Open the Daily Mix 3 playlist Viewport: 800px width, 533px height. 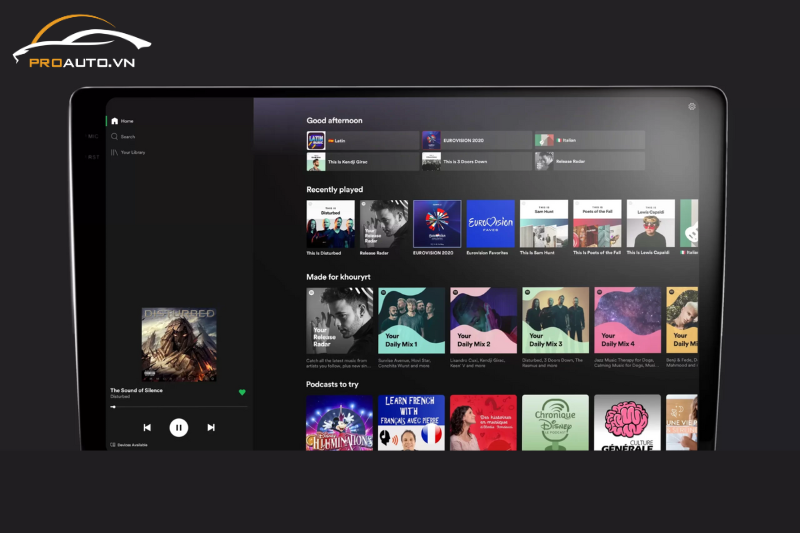555,321
